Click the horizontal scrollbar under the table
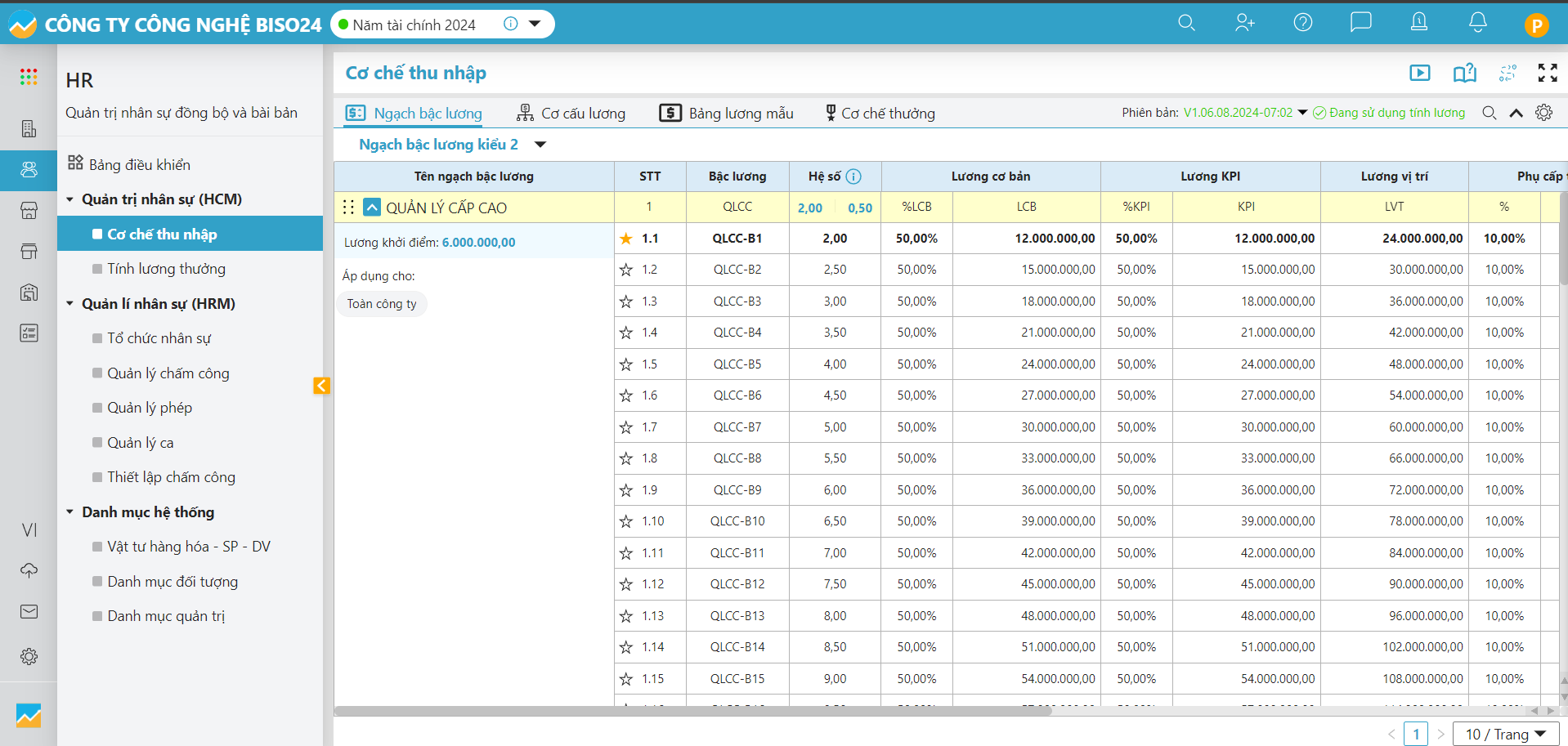Screen dimensions: 1568x746 (692, 711)
